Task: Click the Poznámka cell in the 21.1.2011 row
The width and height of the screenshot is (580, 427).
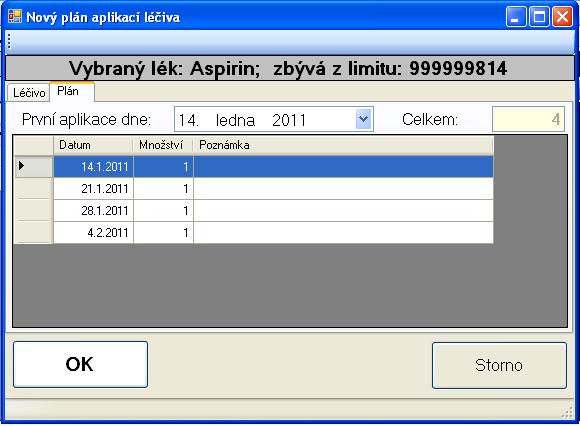Action: [x=343, y=189]
